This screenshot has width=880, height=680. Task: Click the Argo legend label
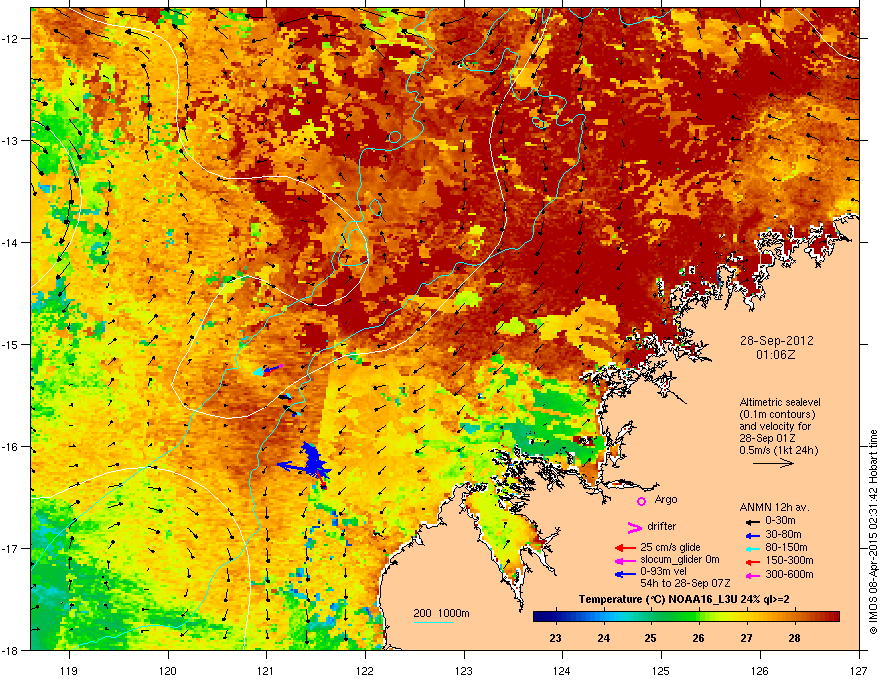click(666, 500)
